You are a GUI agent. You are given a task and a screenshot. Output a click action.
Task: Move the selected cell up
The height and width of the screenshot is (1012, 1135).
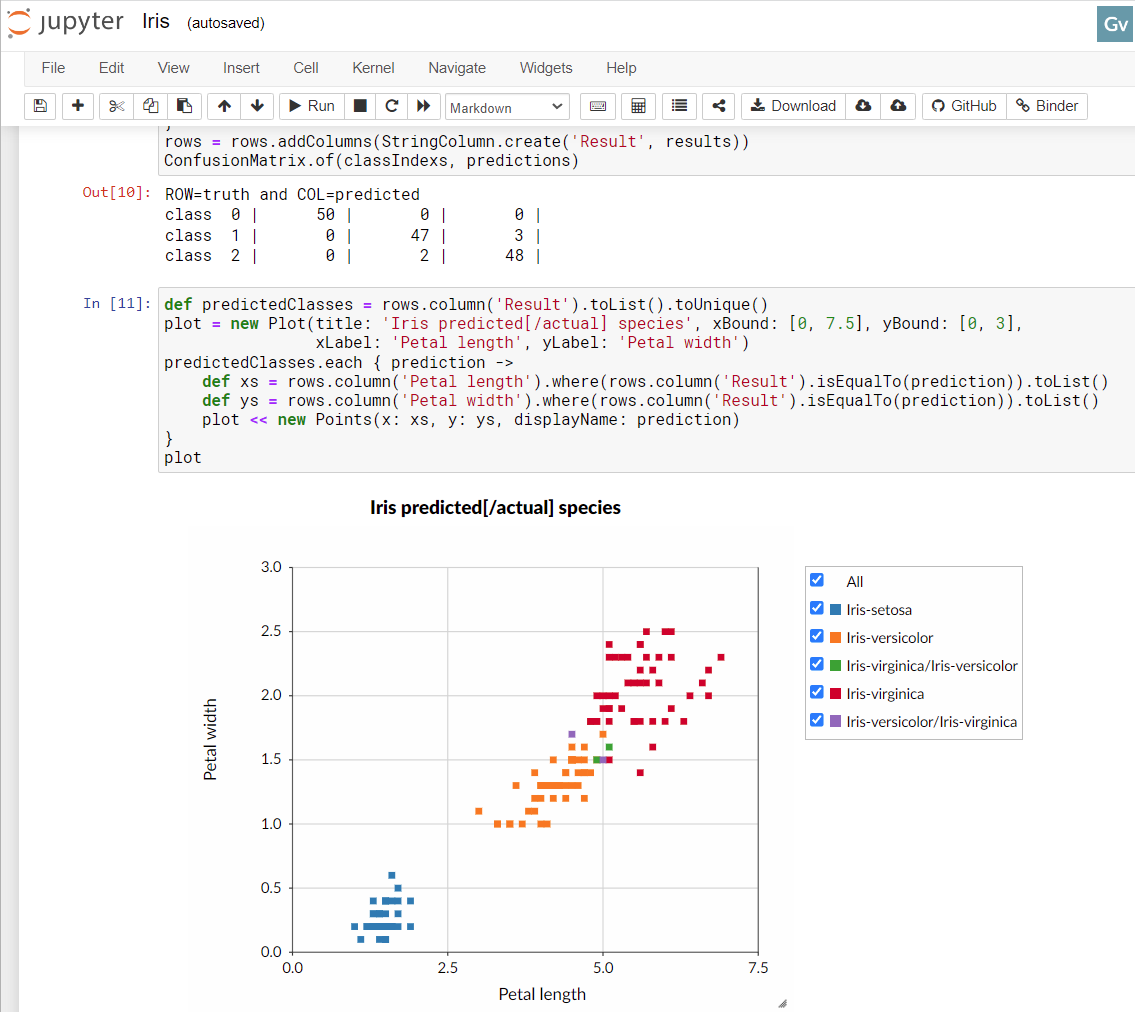(x=224, y=106)
